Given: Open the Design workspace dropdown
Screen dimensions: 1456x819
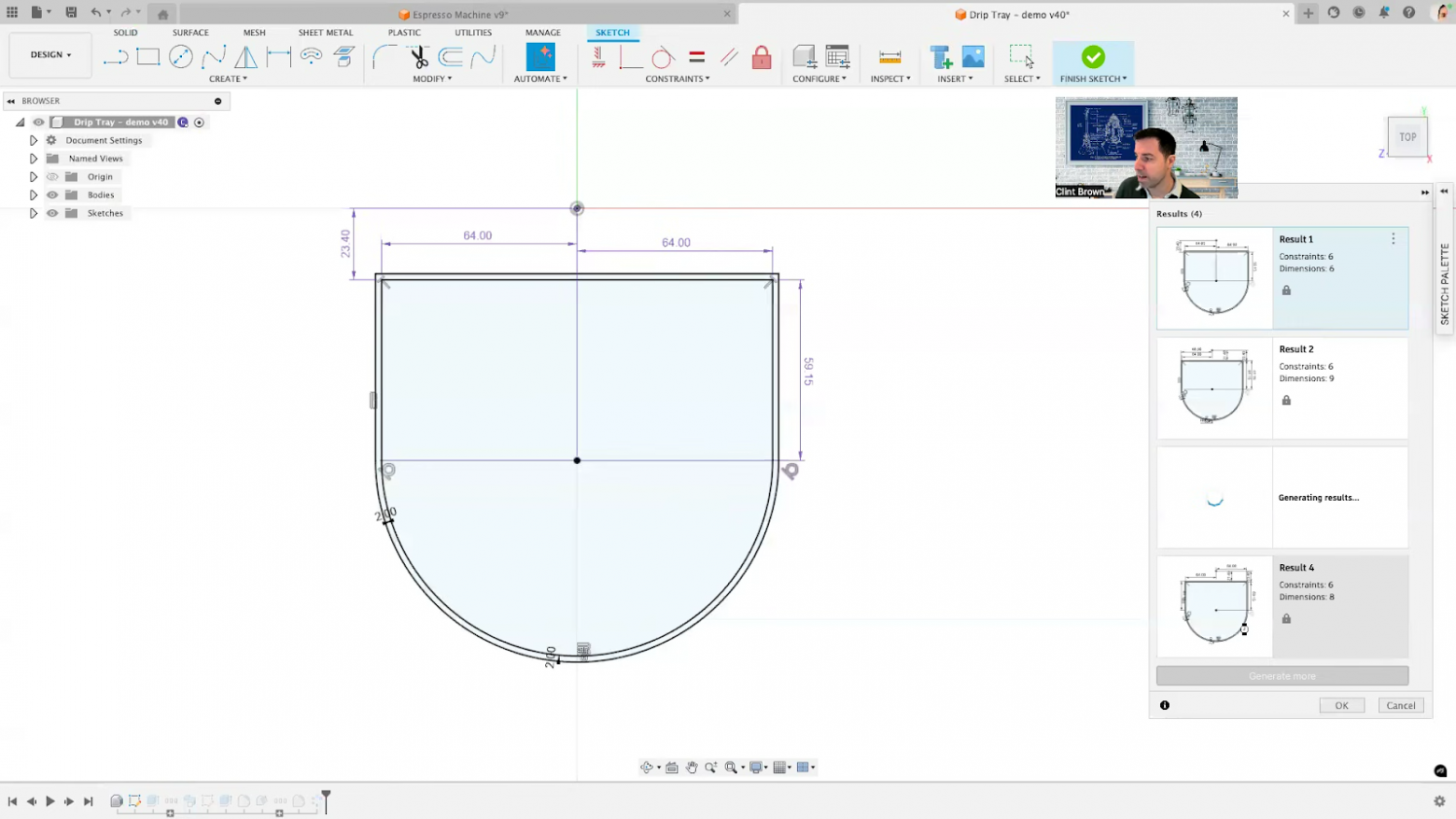Looking at the screenshot, I should [50, 55].
